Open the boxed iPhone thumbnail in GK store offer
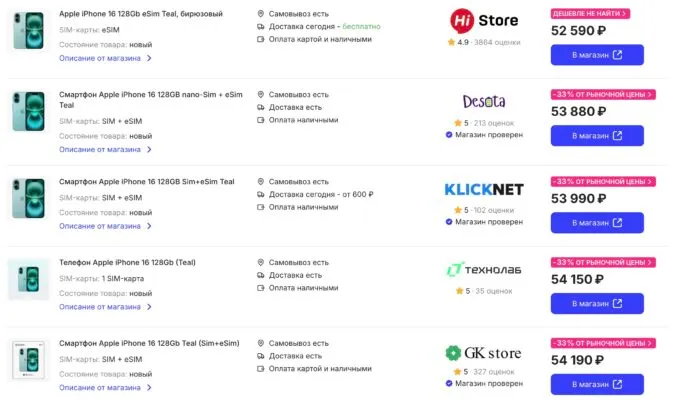 coord(26,361)
